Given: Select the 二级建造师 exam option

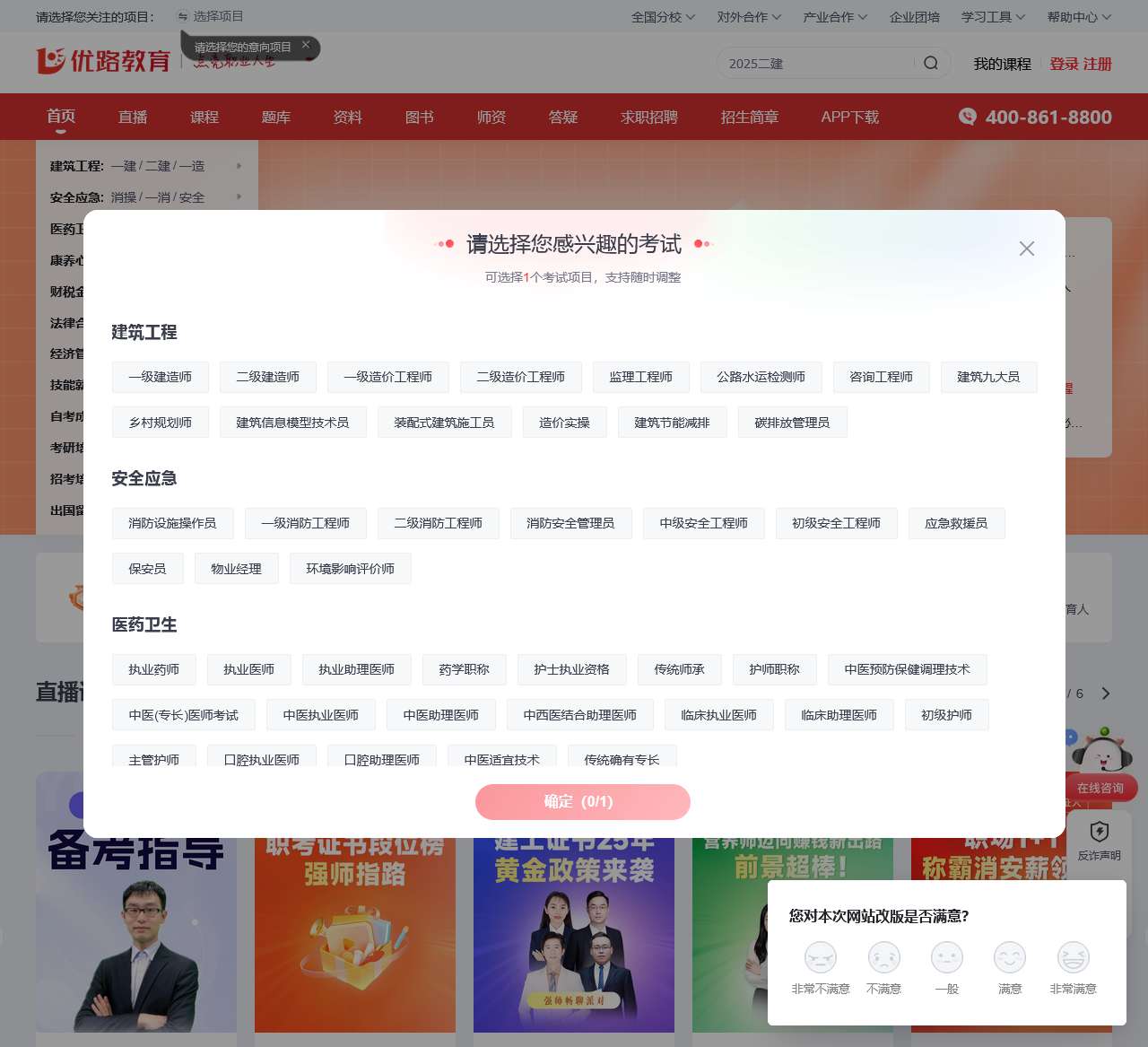Looking at the screenshot, I should pos(268,377).
